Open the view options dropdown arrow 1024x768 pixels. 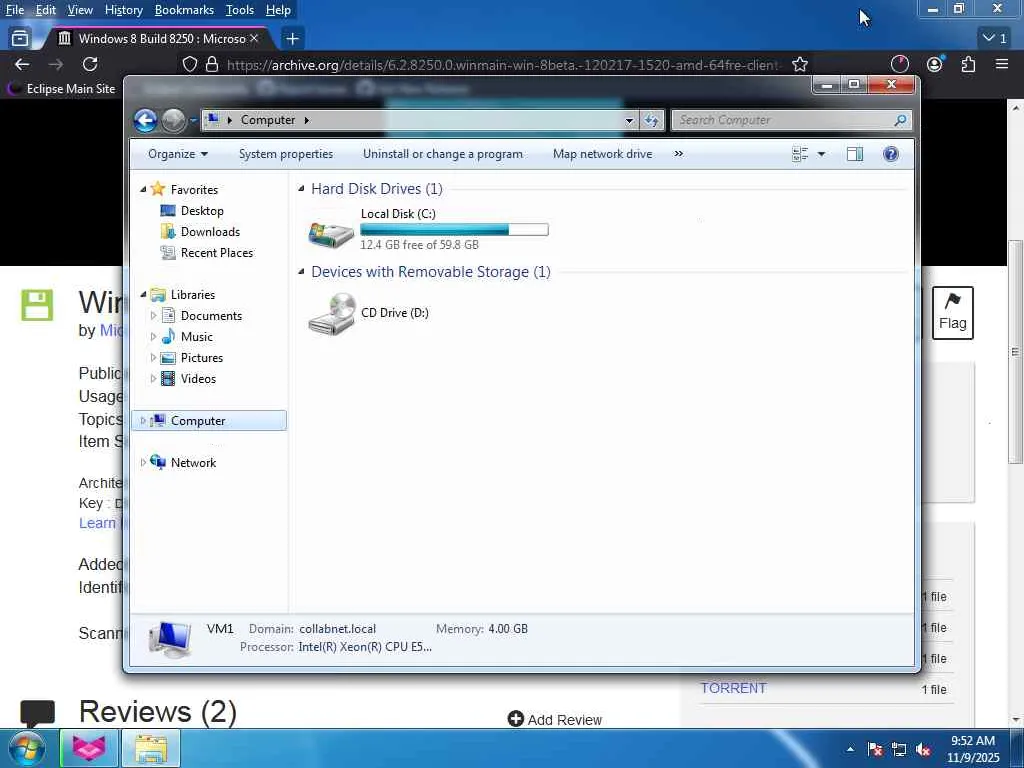click(x=822, y=154)
